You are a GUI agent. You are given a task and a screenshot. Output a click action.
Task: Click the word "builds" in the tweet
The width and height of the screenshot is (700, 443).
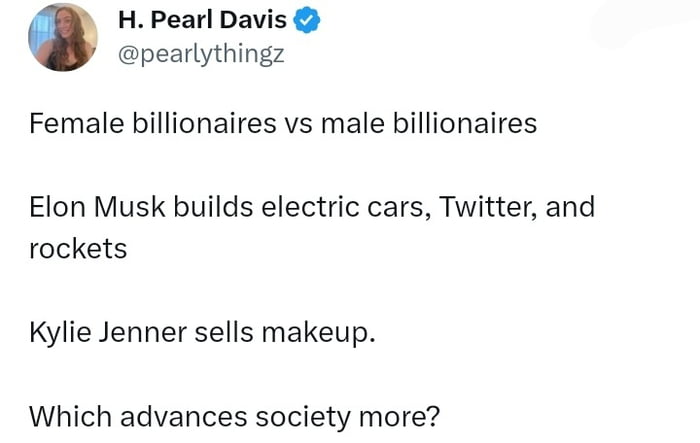click(205, 207)
